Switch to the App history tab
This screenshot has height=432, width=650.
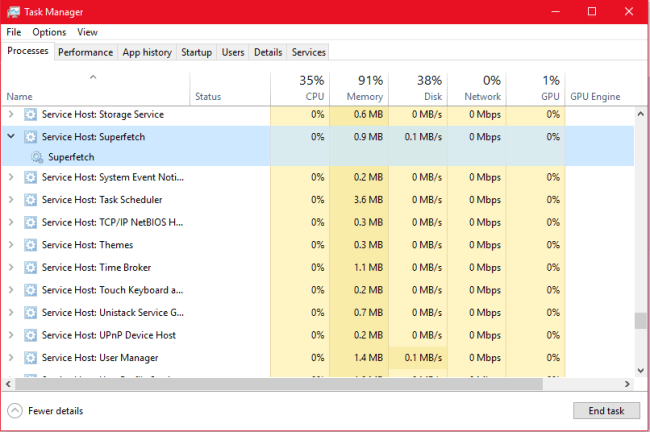(x=147, y=52)
